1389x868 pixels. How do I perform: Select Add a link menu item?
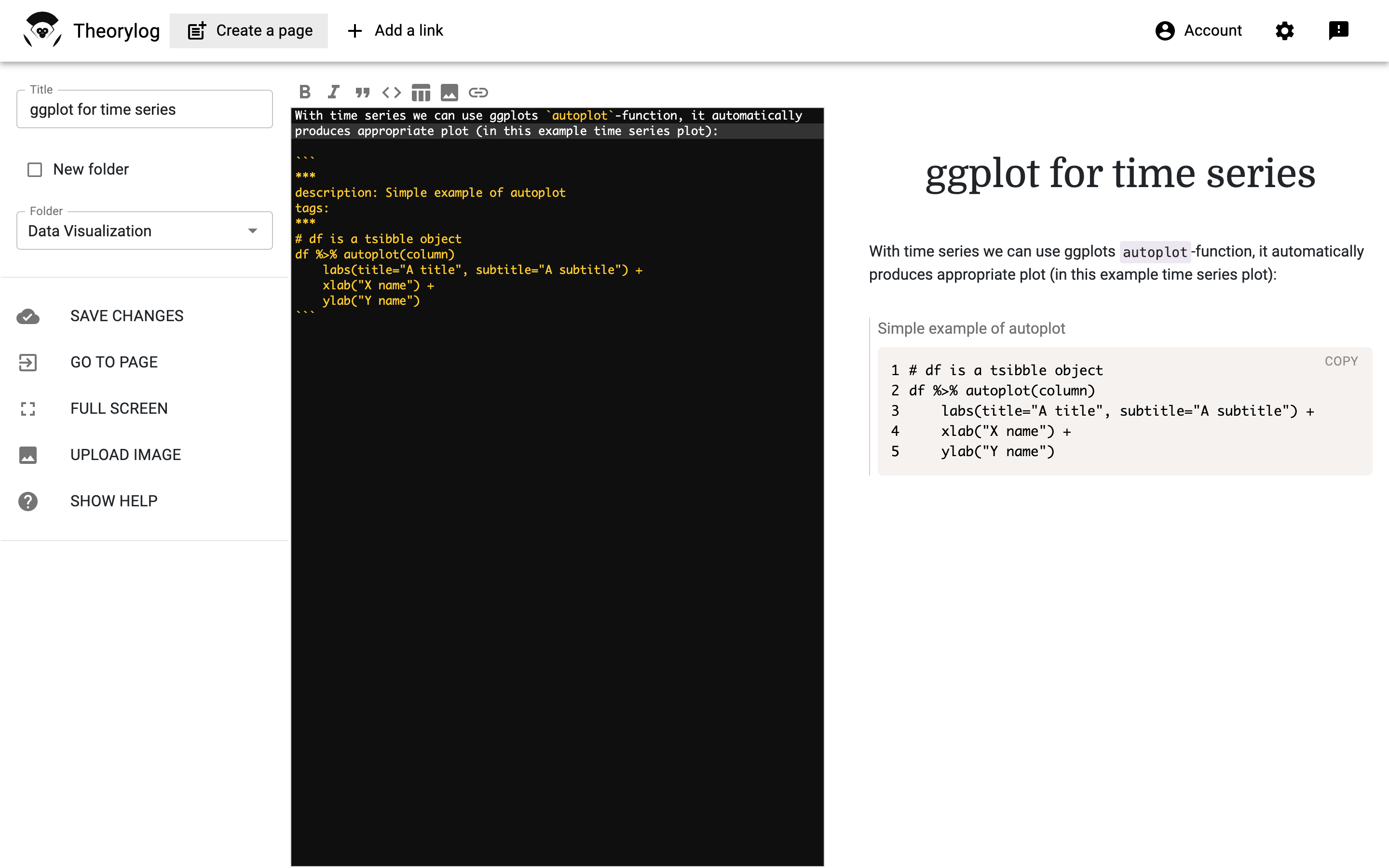[x=396, y=30]
